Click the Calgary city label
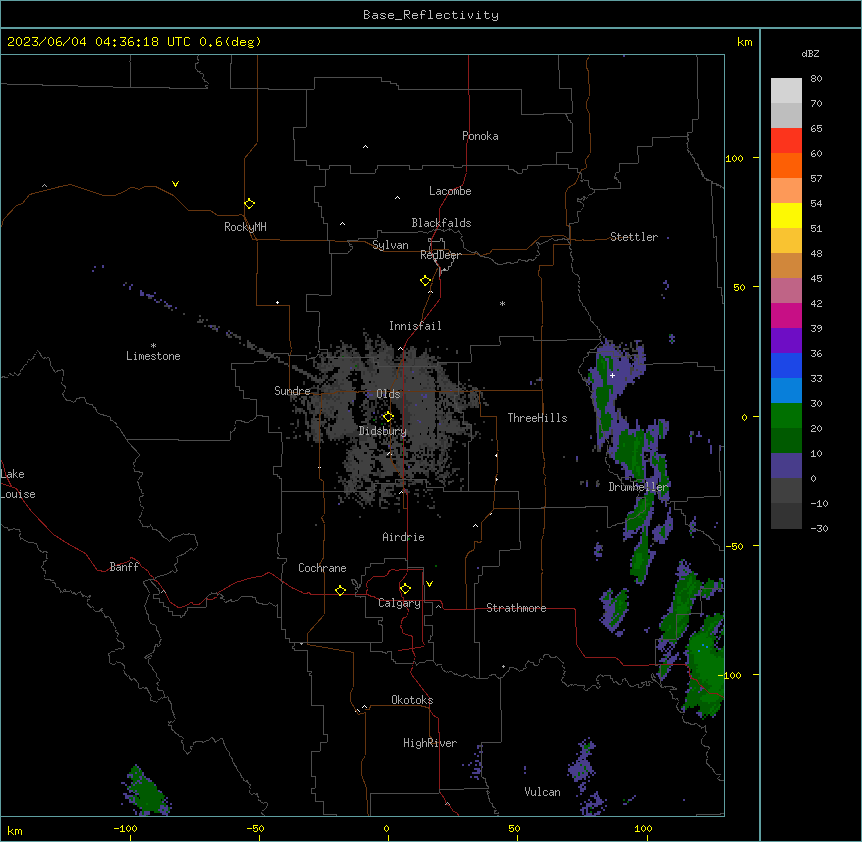This screenshot has height=842, width=862. click(399, 603)
